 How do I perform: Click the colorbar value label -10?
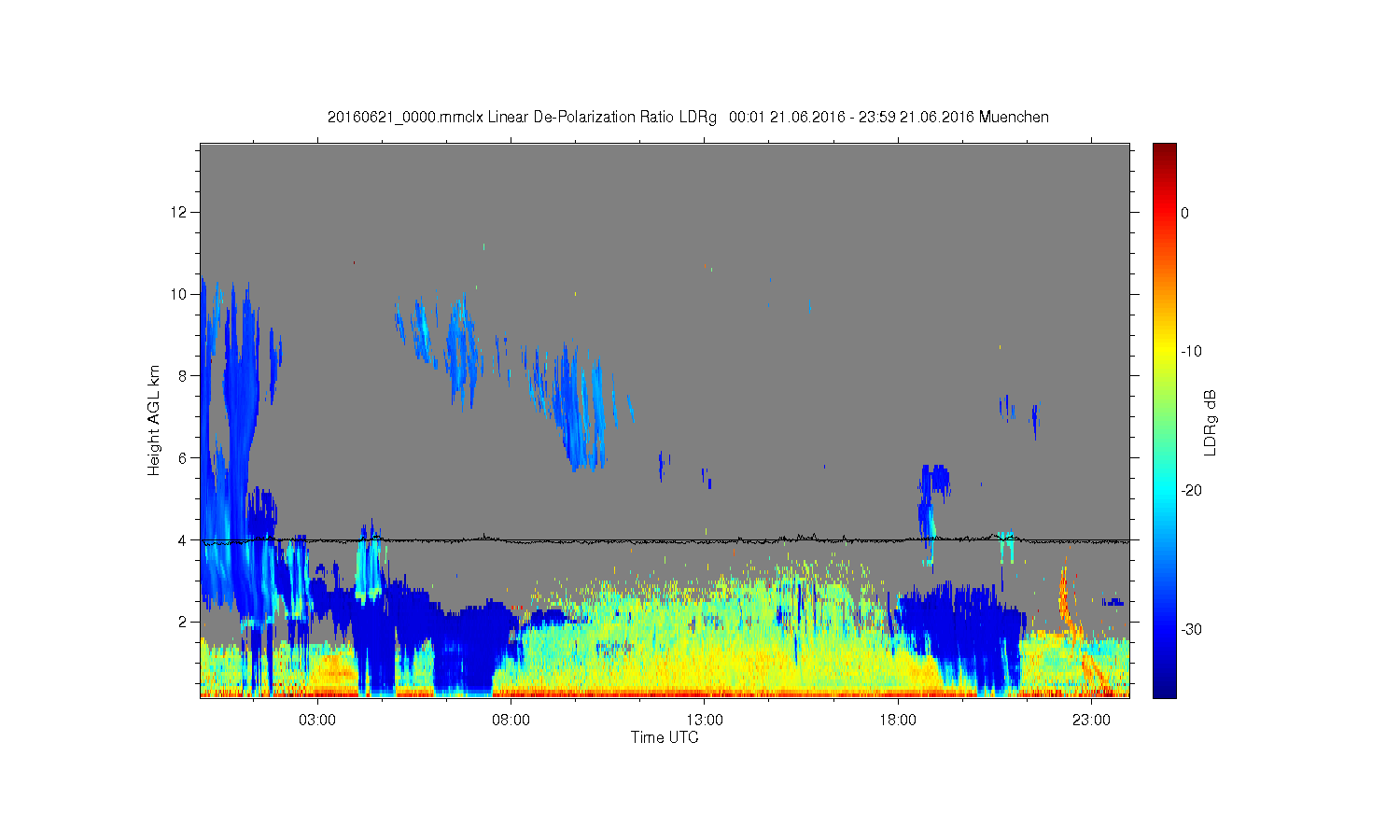coord(1191,352)
